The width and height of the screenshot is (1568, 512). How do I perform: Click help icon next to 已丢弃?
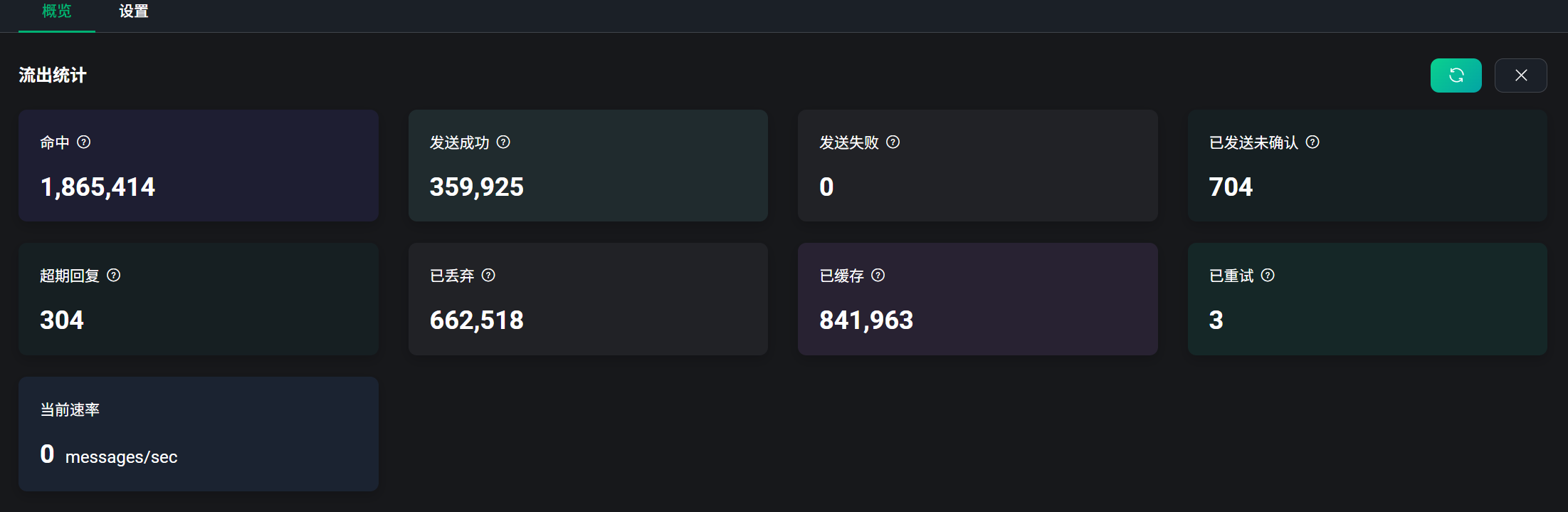[488, 276]
